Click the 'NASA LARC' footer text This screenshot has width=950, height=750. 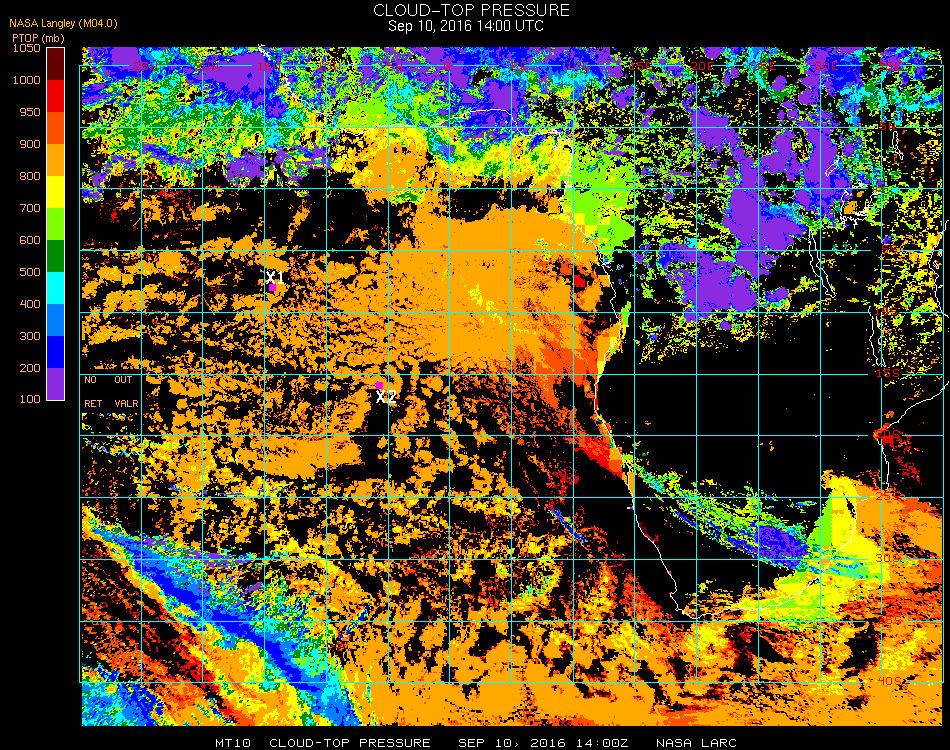(x=696, y=743)
